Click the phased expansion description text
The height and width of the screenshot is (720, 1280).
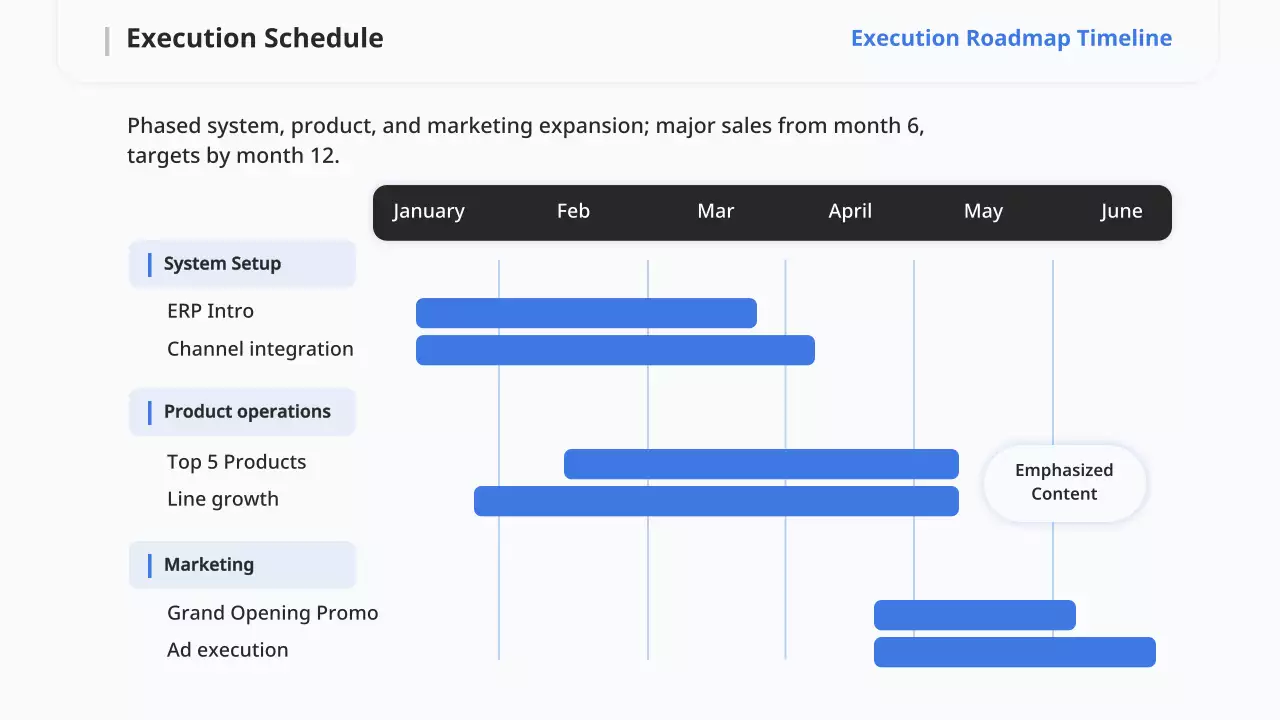[525, 141]
